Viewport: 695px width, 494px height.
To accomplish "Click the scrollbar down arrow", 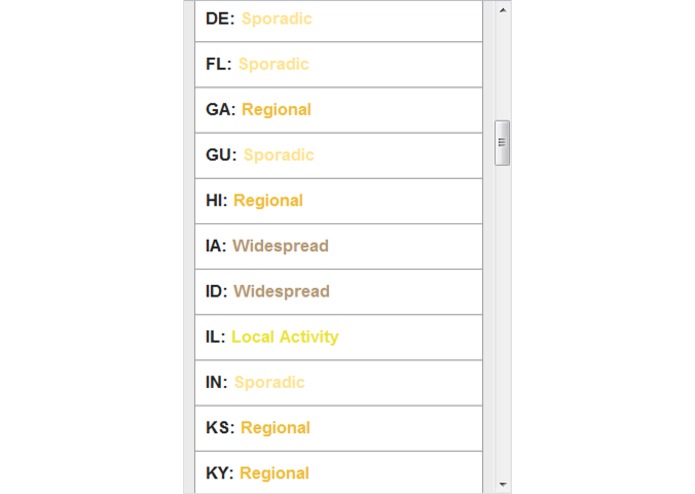I will (502, 484).
